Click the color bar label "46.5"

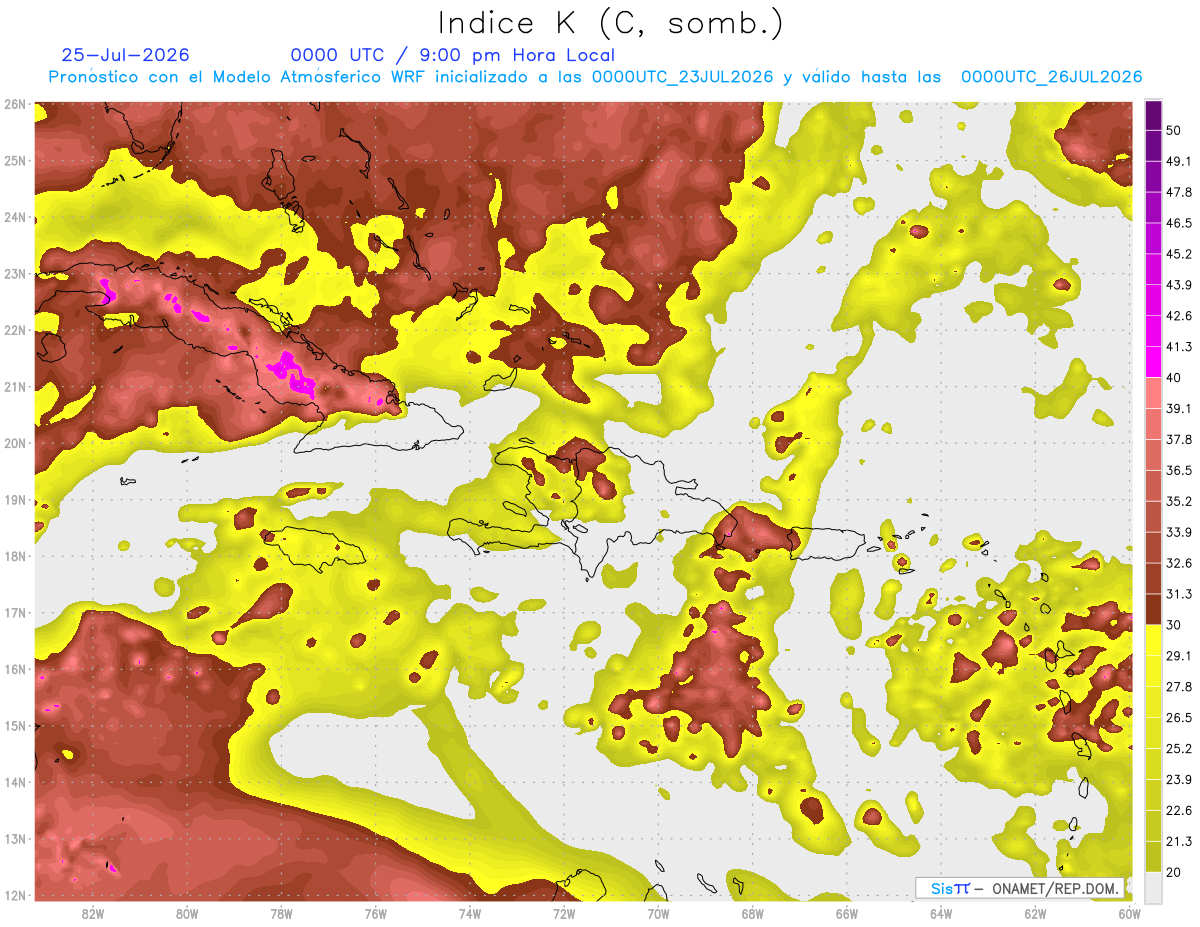(x=1179, y=223)
